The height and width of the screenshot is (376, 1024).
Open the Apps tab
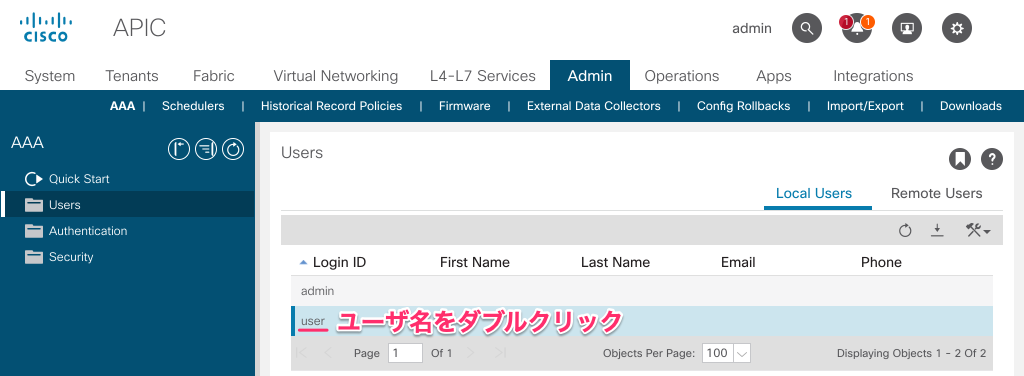[x=774, y=76]
